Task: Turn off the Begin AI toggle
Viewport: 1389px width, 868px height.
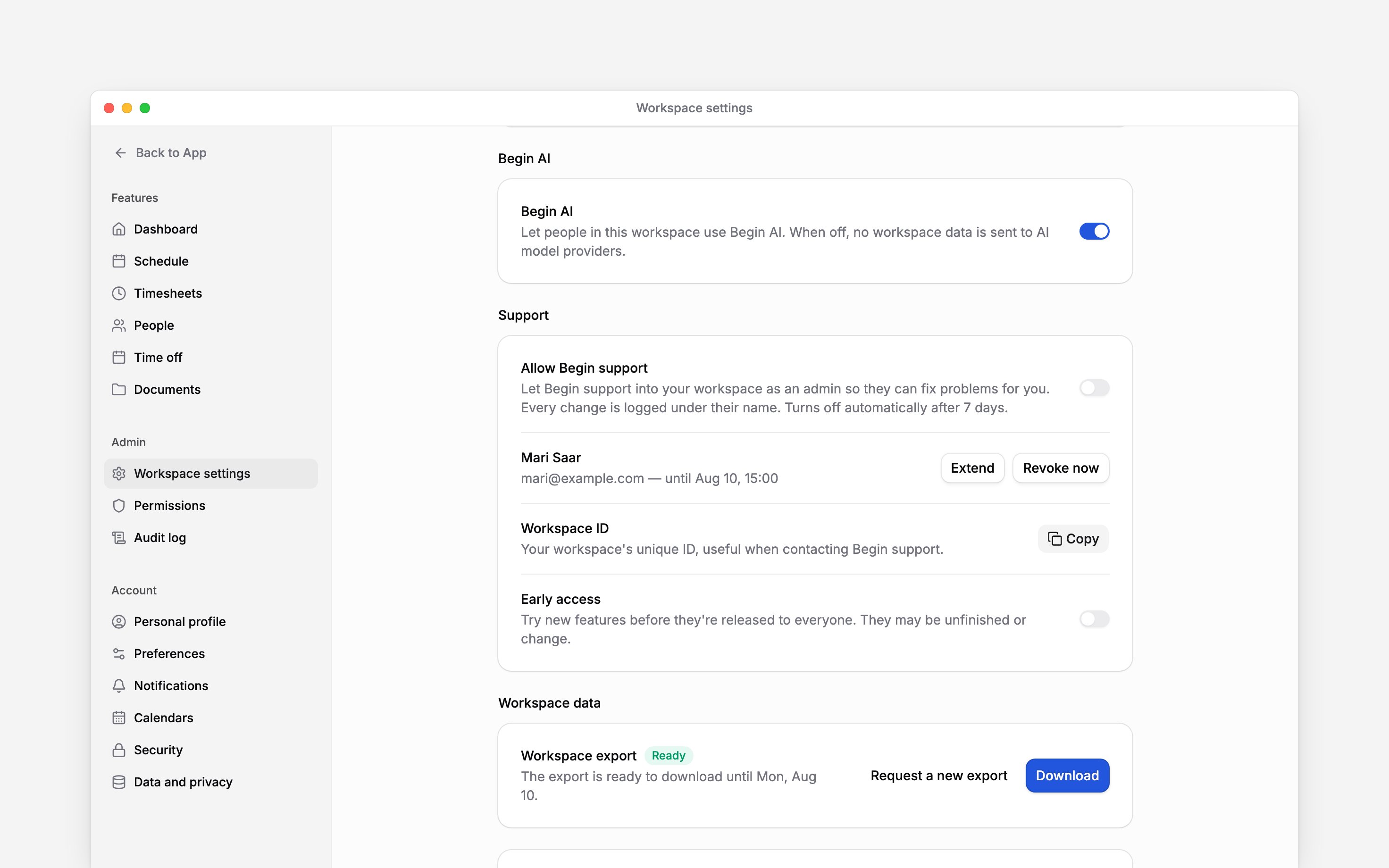Action: [x=1094, y=231]
